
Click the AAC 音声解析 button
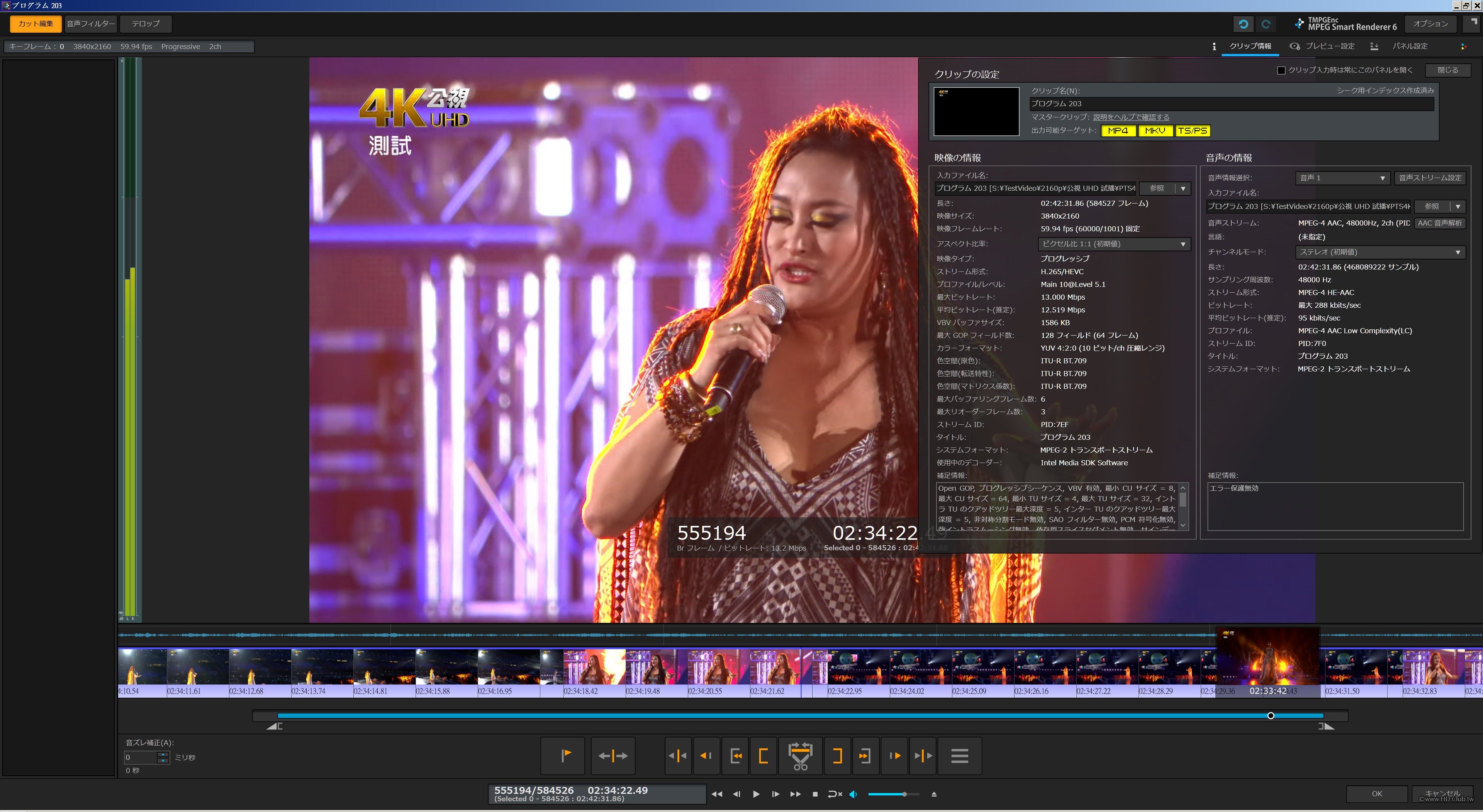1439,223
